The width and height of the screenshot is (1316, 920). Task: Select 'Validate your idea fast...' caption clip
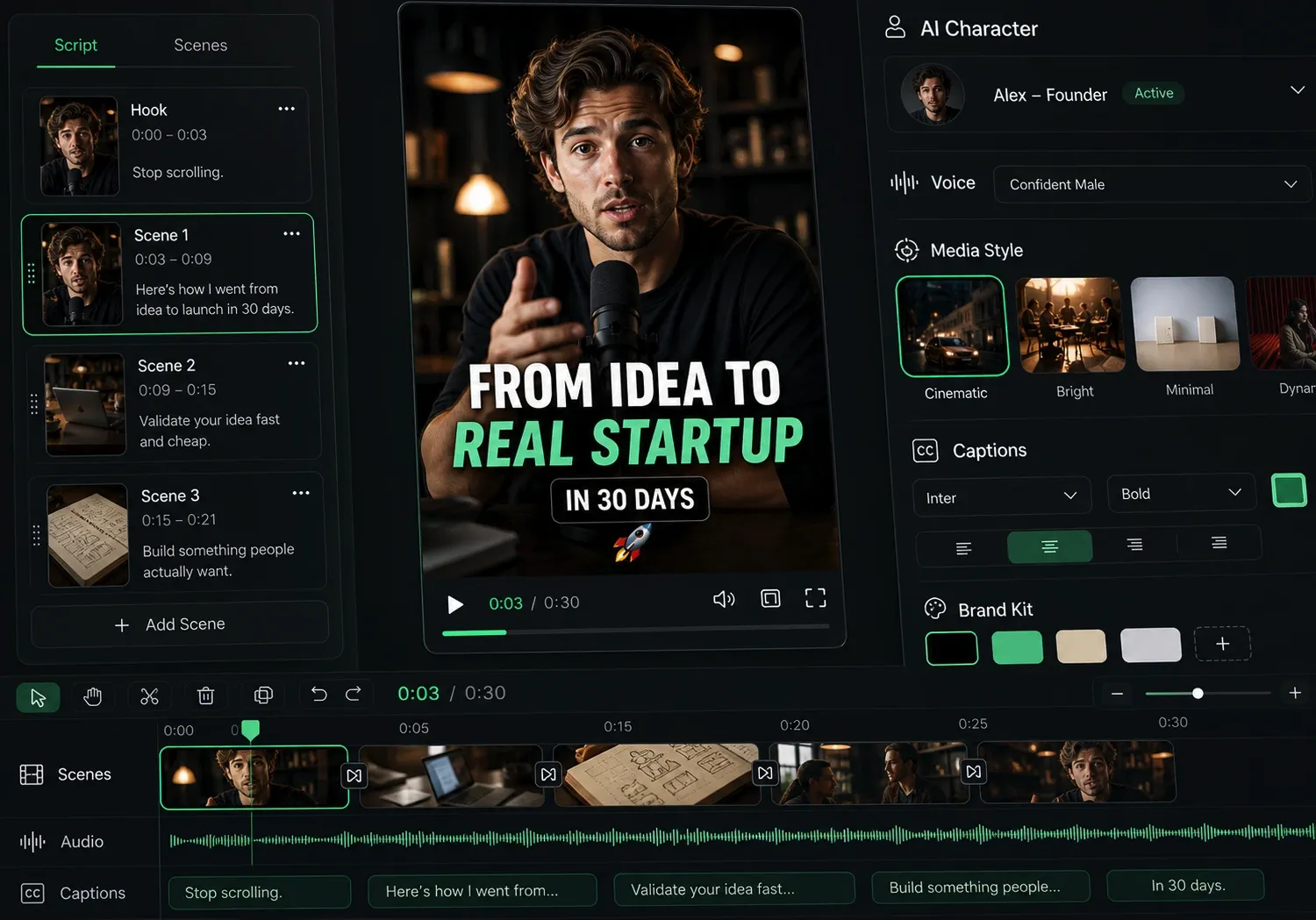coord(734,888)
